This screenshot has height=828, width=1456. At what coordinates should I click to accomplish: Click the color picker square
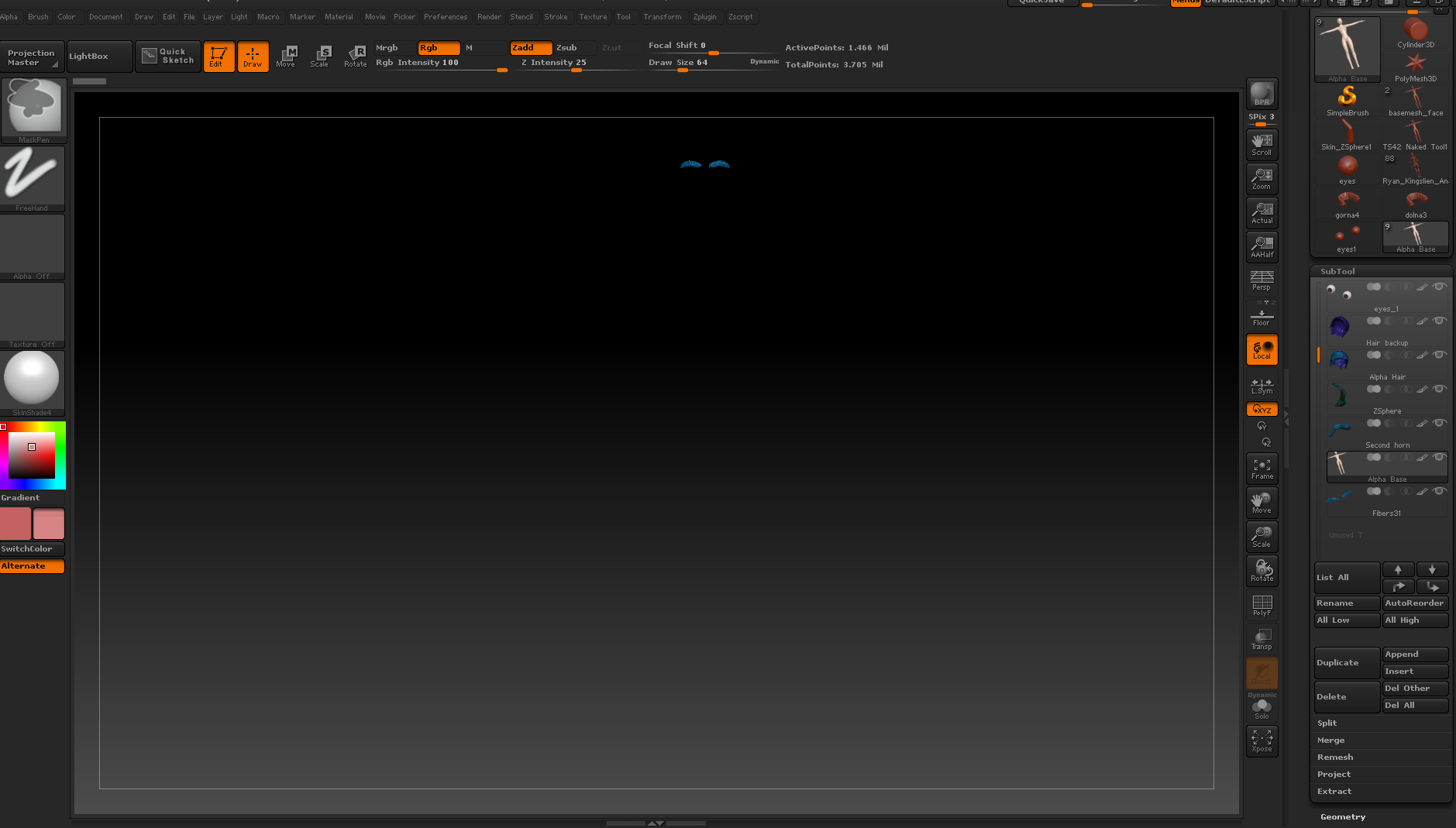[33, 455]
